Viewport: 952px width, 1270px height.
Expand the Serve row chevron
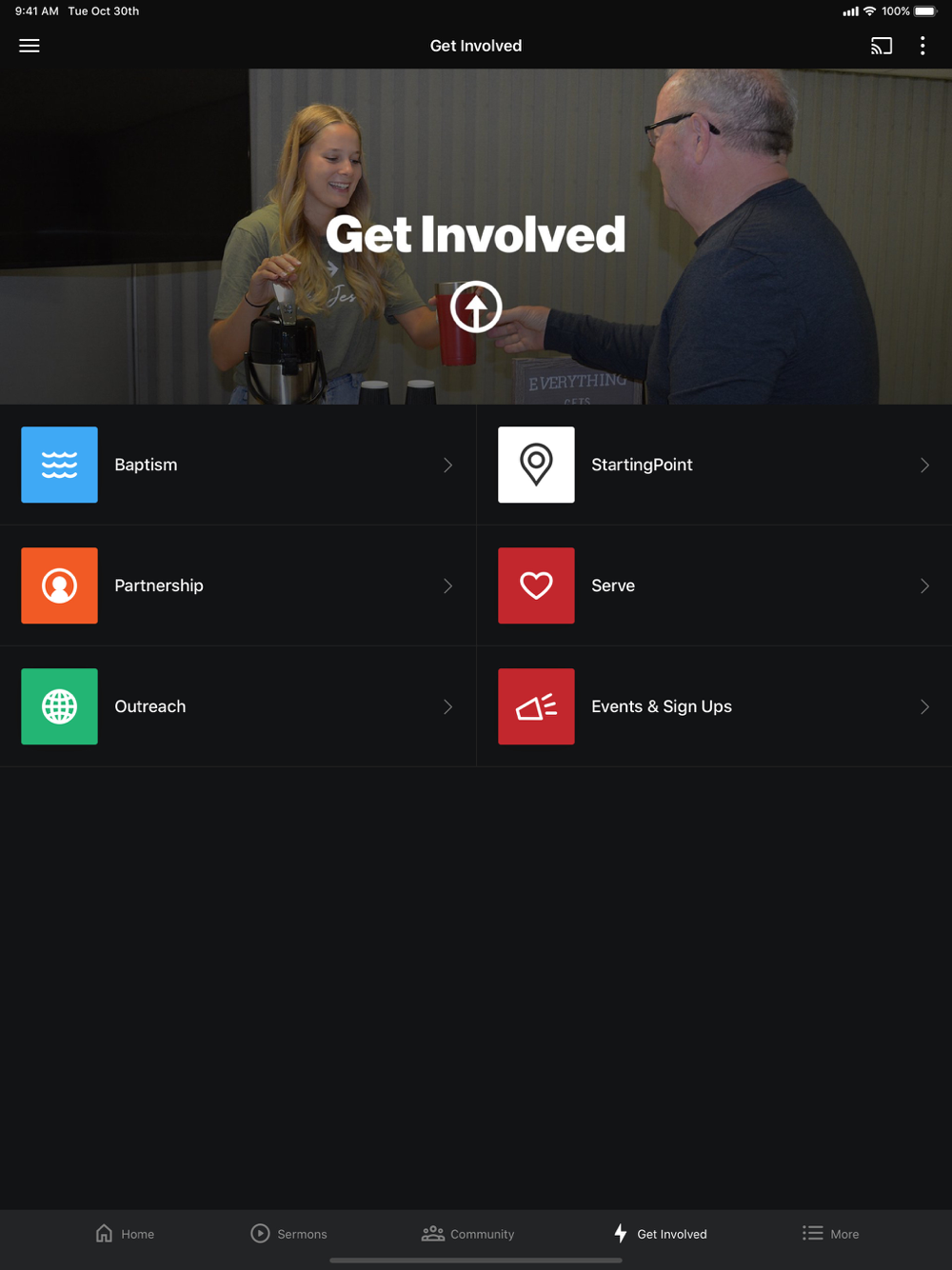(924, 585)
